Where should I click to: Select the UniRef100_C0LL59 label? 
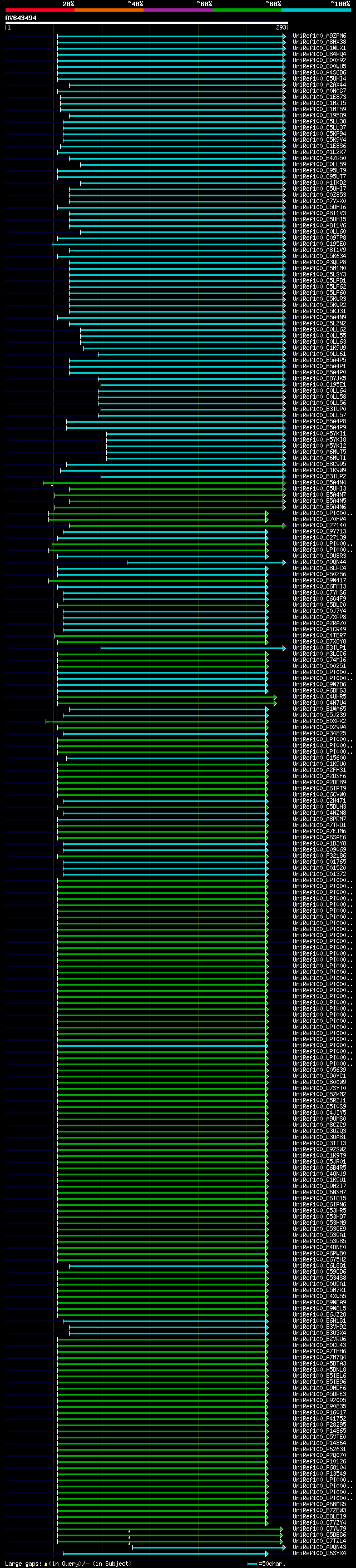pos(319,164)
